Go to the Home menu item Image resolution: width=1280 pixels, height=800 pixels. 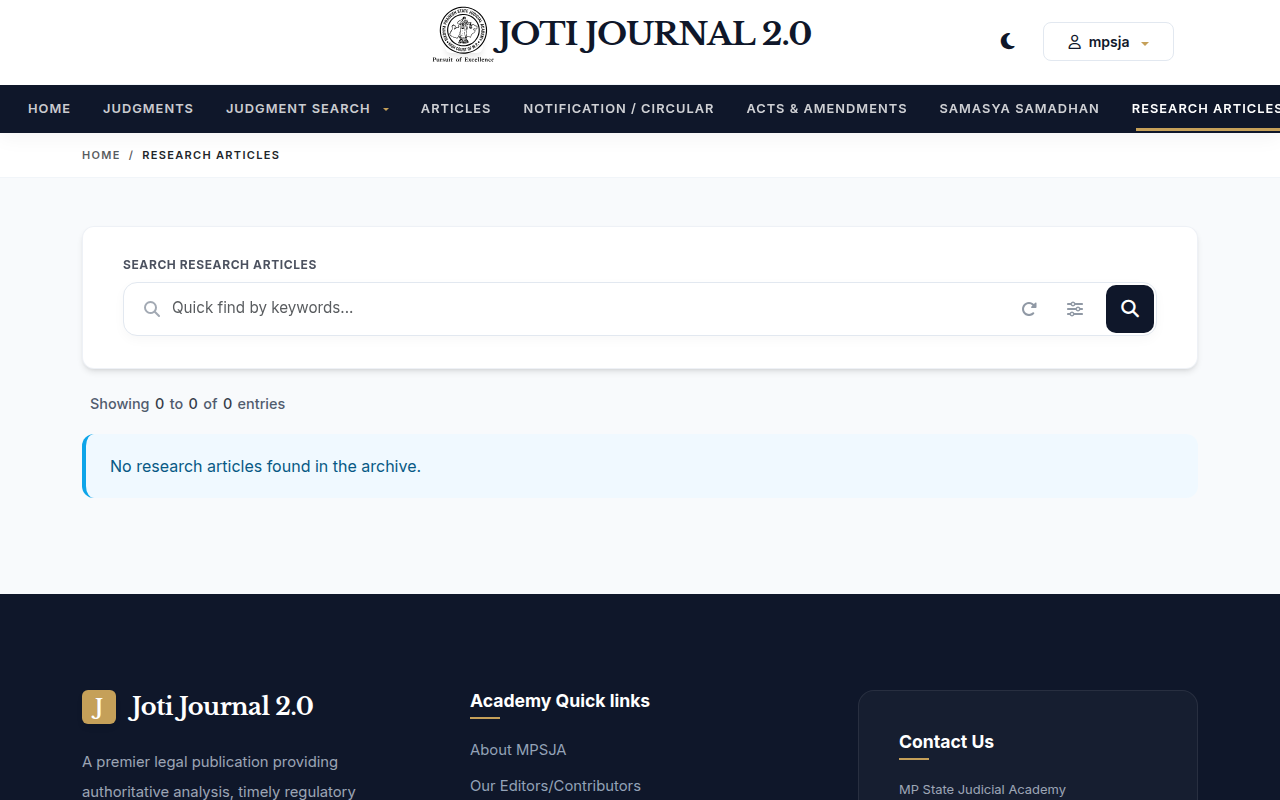coord(49,108)
